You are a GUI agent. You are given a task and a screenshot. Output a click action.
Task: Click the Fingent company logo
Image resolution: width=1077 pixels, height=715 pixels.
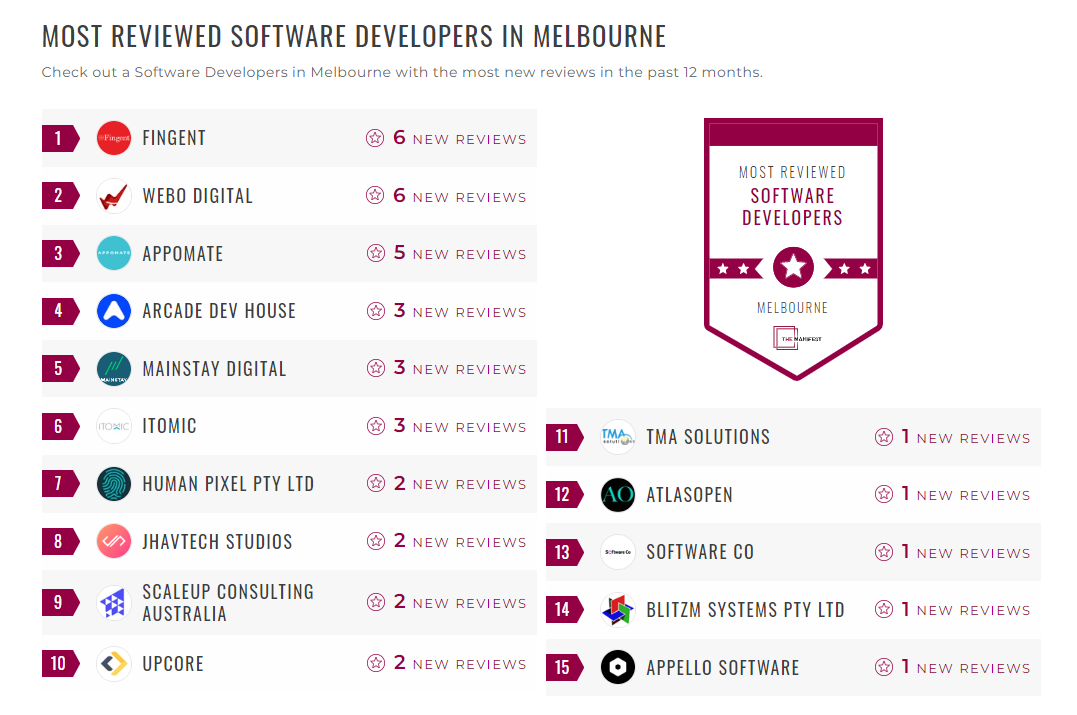[113, 138]
